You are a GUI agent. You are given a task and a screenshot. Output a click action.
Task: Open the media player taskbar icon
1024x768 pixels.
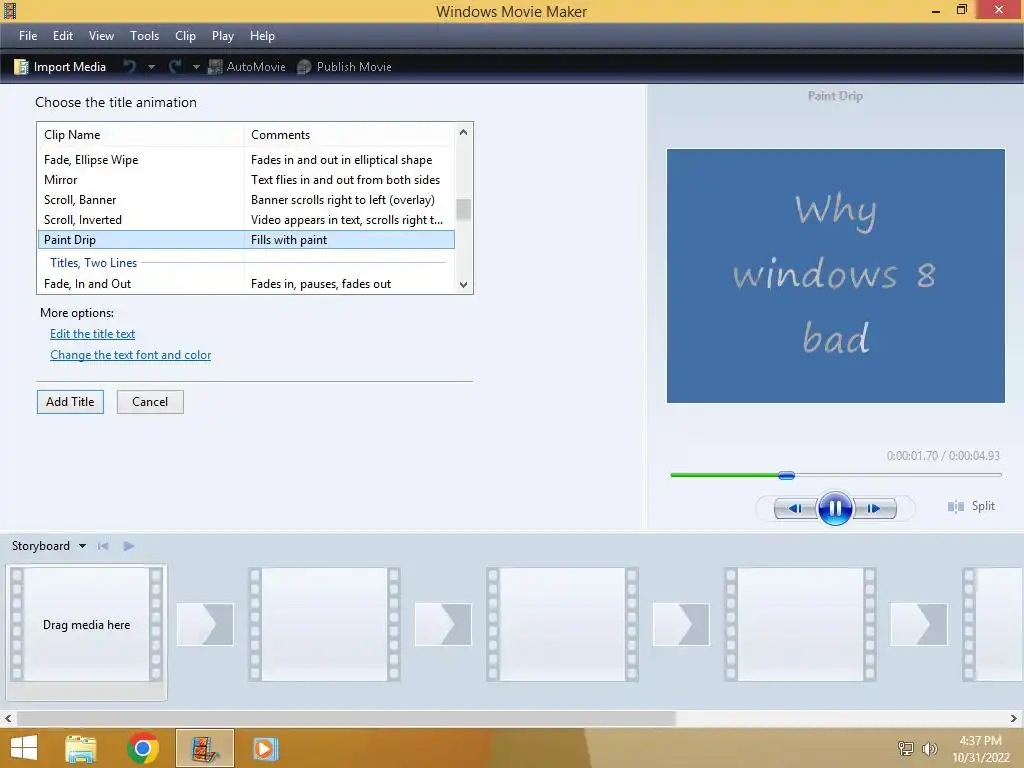point(265,748)
